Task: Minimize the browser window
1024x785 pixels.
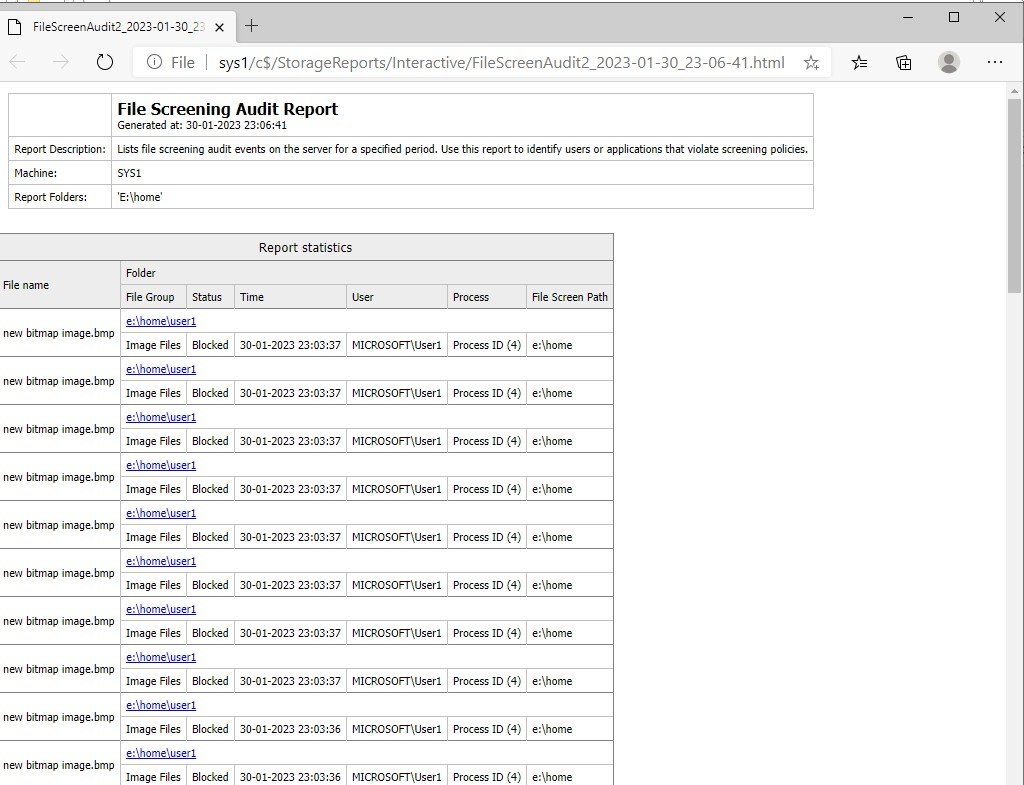Action: click(908, 18)
